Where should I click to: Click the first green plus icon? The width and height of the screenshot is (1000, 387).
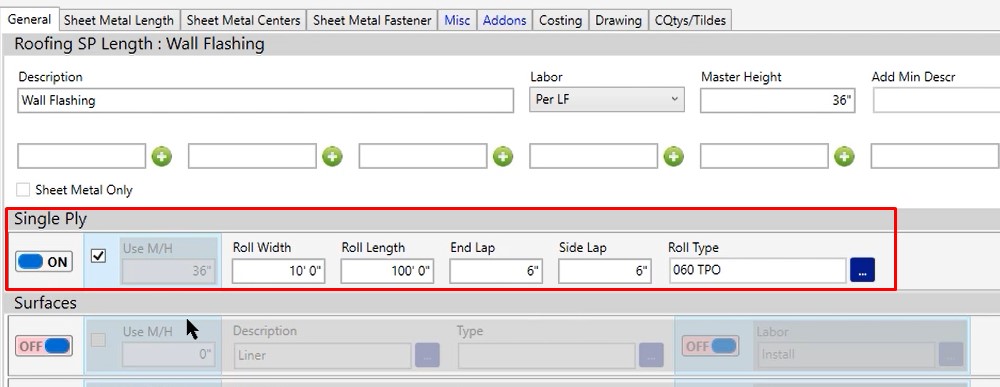161,156
